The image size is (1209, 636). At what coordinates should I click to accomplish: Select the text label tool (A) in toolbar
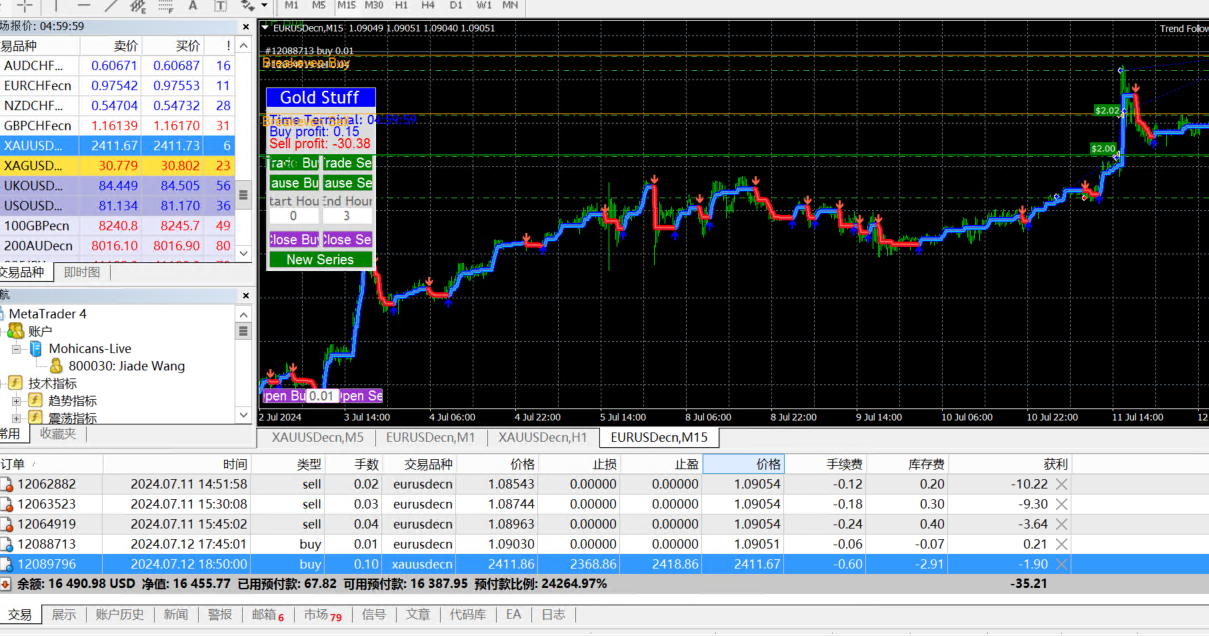(x=193, y=6)
